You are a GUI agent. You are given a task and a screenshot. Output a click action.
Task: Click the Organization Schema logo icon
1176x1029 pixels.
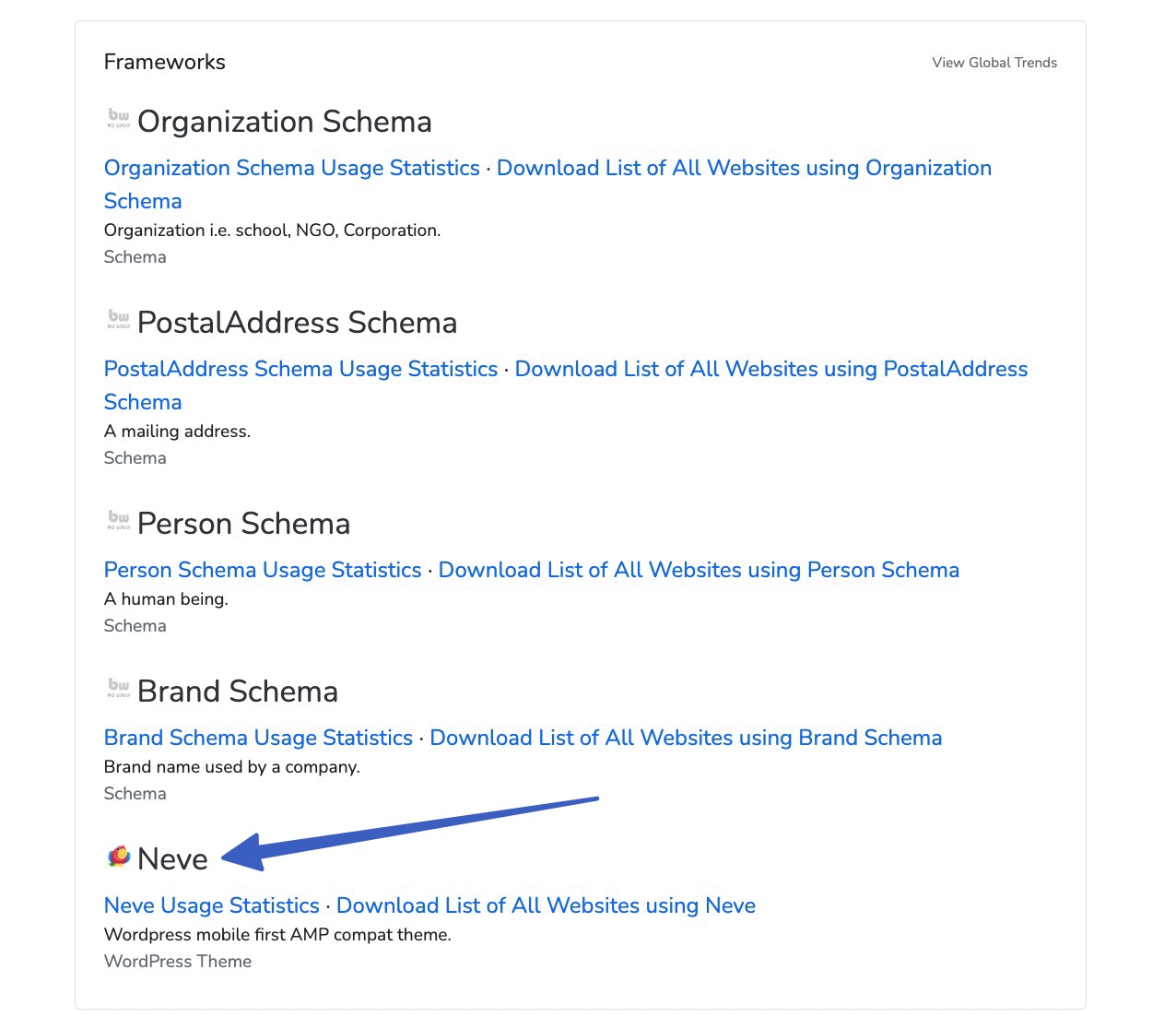coord(119,118)
